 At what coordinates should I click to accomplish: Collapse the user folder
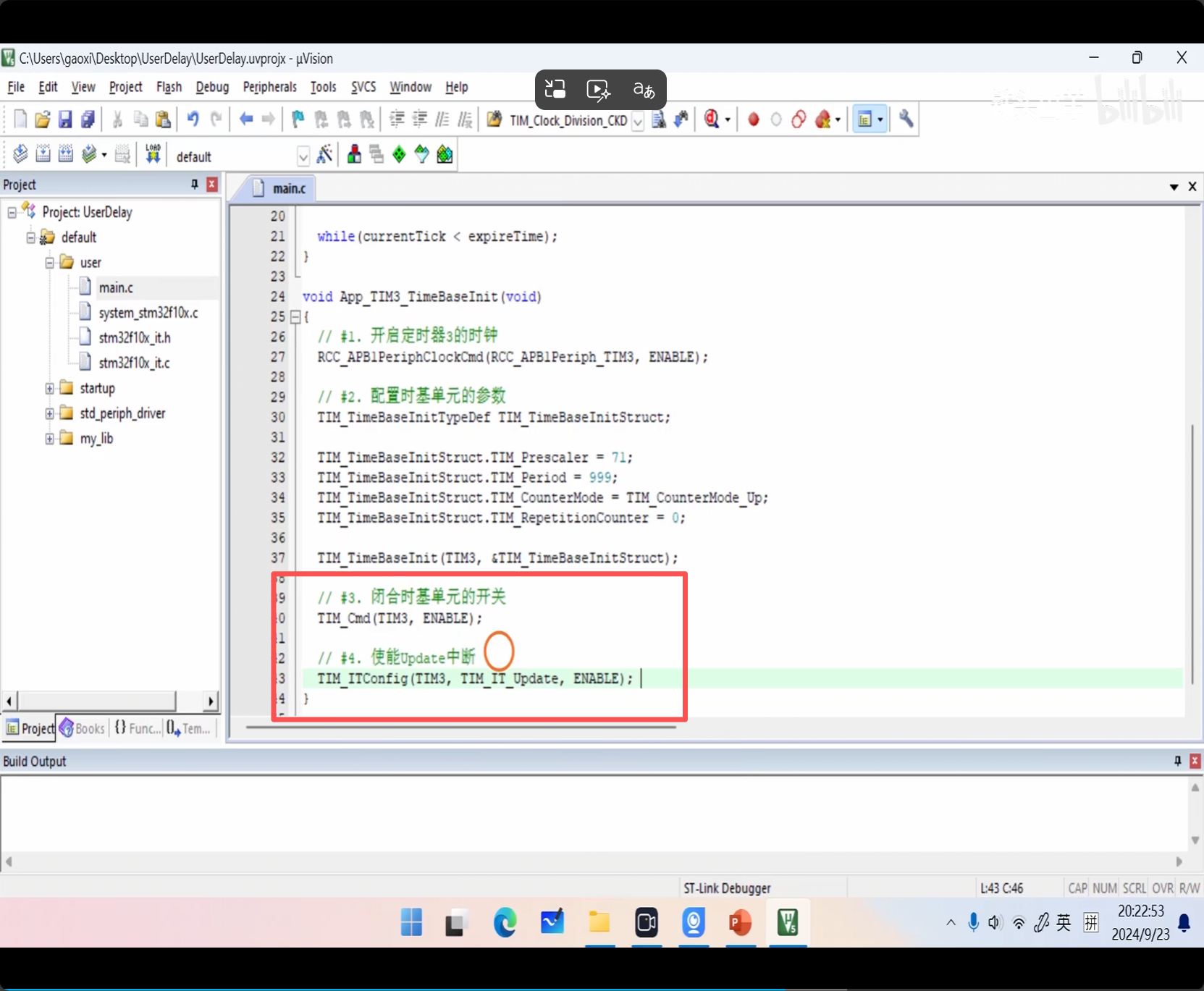[x=49, y=263]
